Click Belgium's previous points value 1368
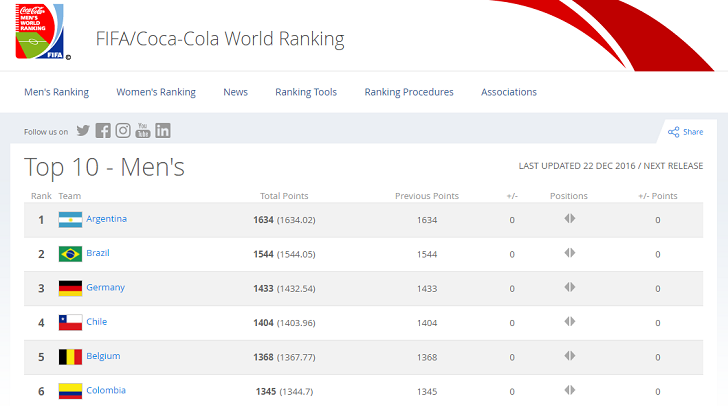 (x=427, y=358)
